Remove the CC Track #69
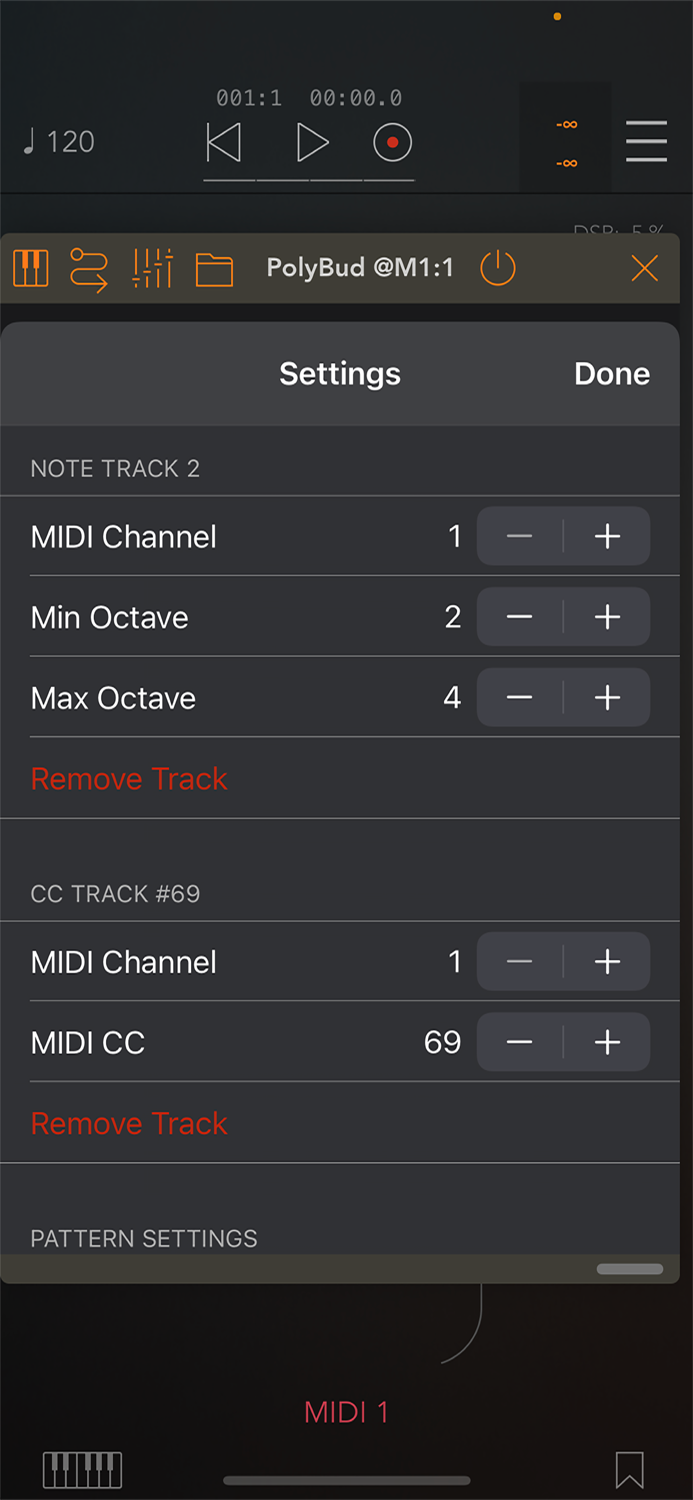 [x=129, y=1122]
